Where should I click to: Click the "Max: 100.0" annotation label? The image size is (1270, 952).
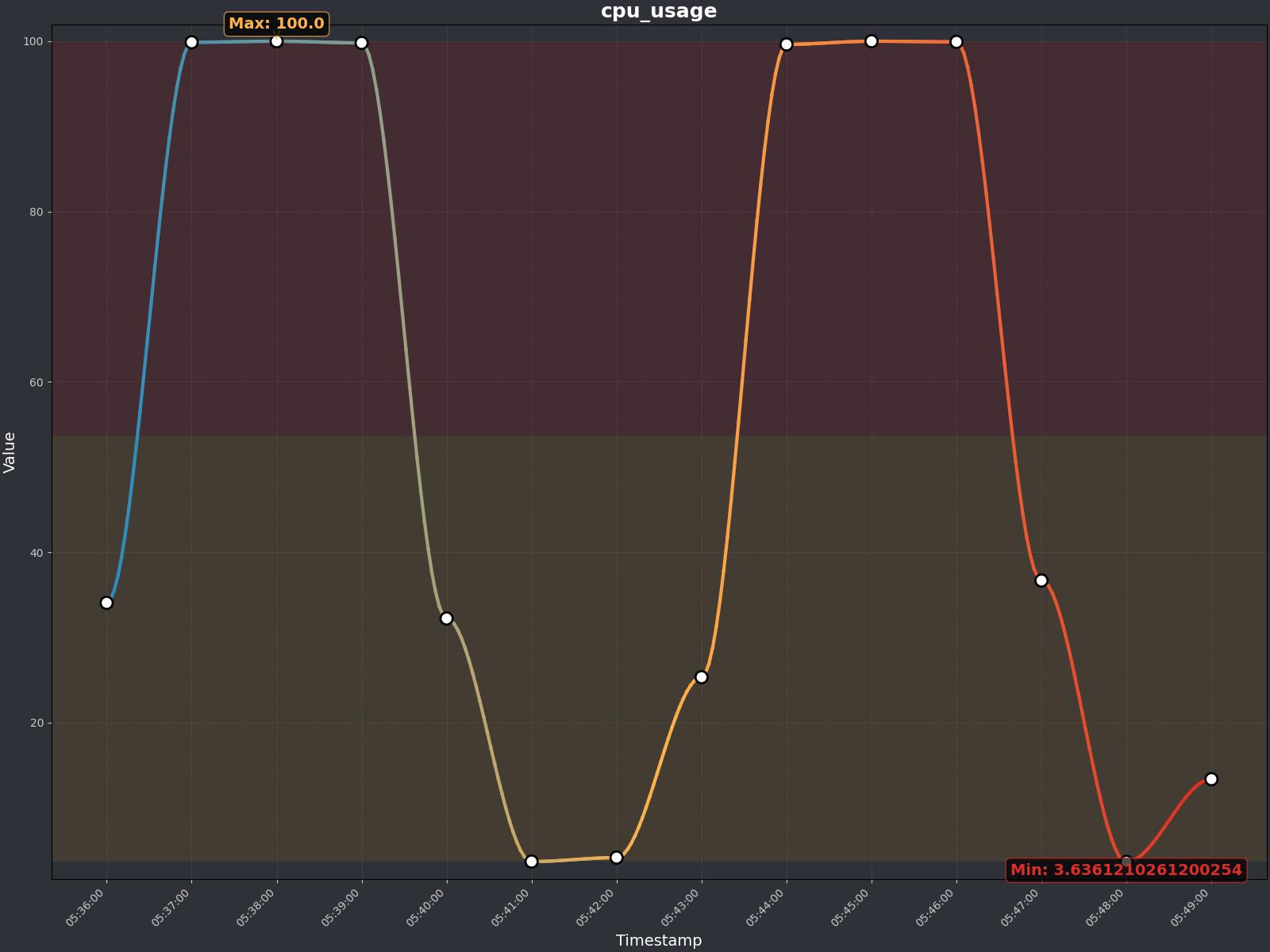(x=276, y=24)
